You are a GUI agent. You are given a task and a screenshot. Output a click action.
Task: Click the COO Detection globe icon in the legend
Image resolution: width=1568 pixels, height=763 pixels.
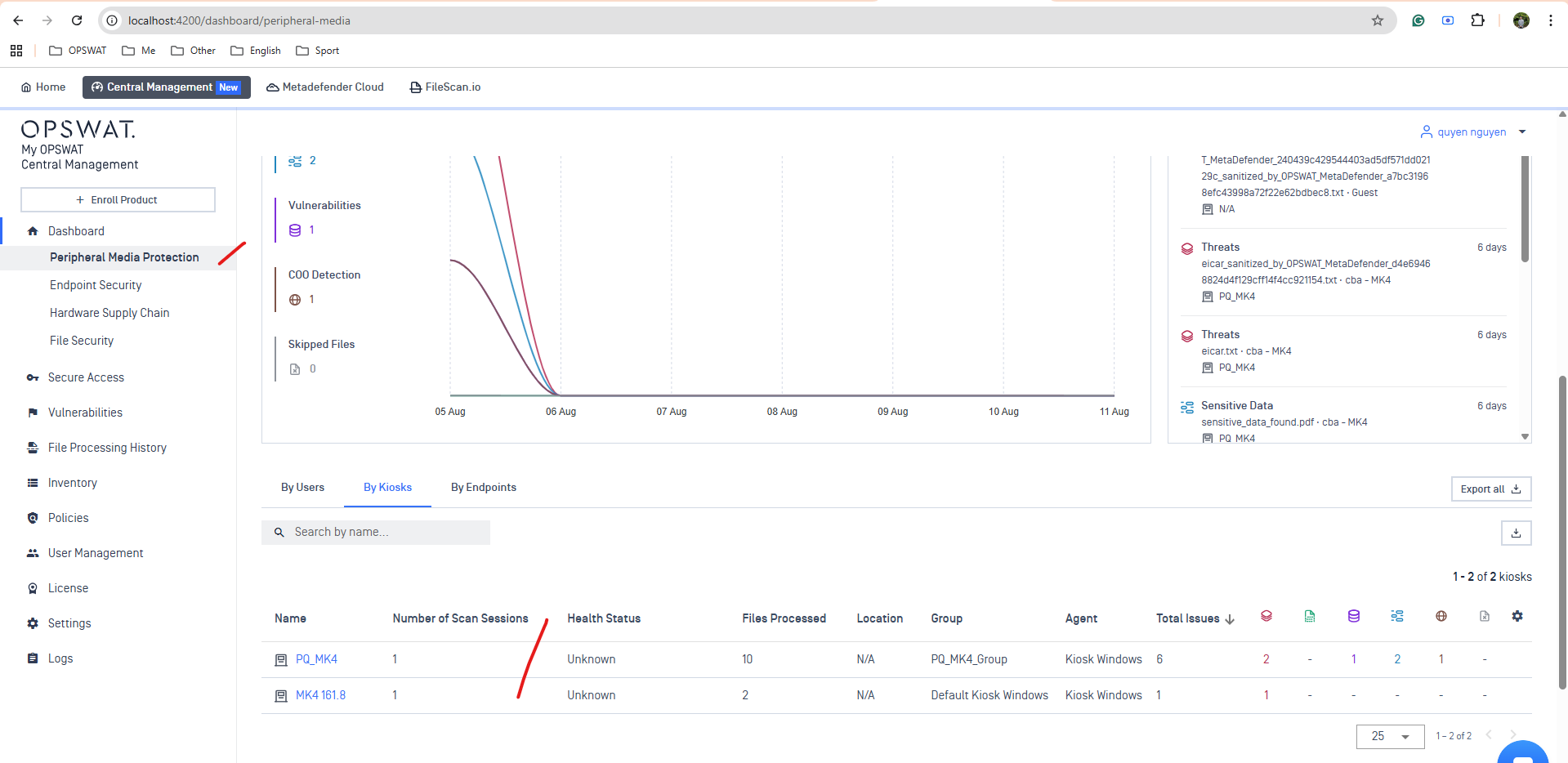[295, 300]
